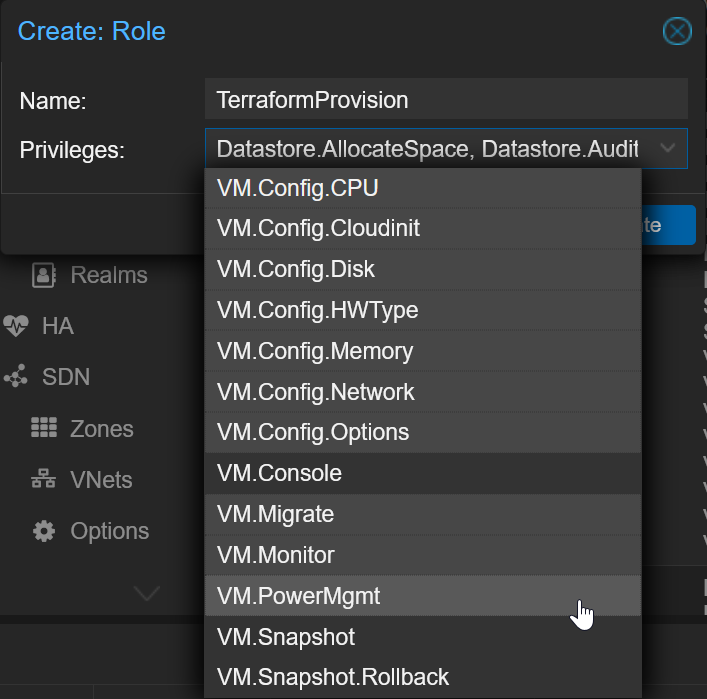Click the Realms icon in sidebar
Screen dimensions: 707x699
pyautogui.click(x=44, y=275)
